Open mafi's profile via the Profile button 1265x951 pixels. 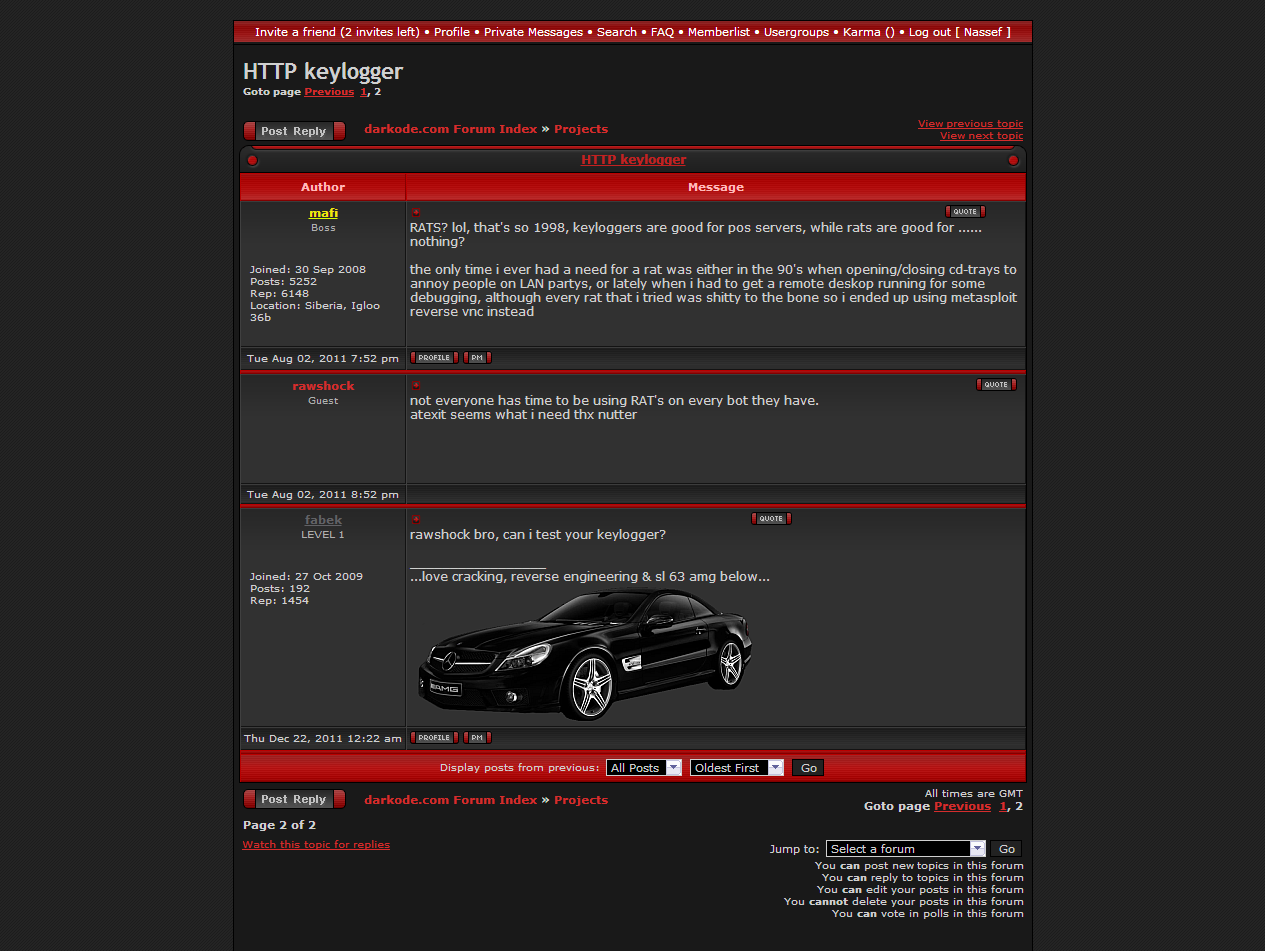coord(434,358)
